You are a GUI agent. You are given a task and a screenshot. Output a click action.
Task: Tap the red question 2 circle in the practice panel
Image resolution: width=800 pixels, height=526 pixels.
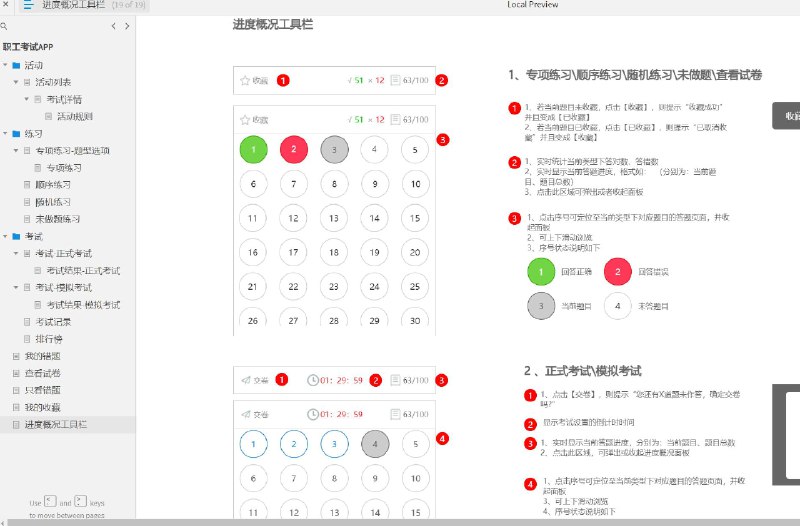tap(294, 149)
